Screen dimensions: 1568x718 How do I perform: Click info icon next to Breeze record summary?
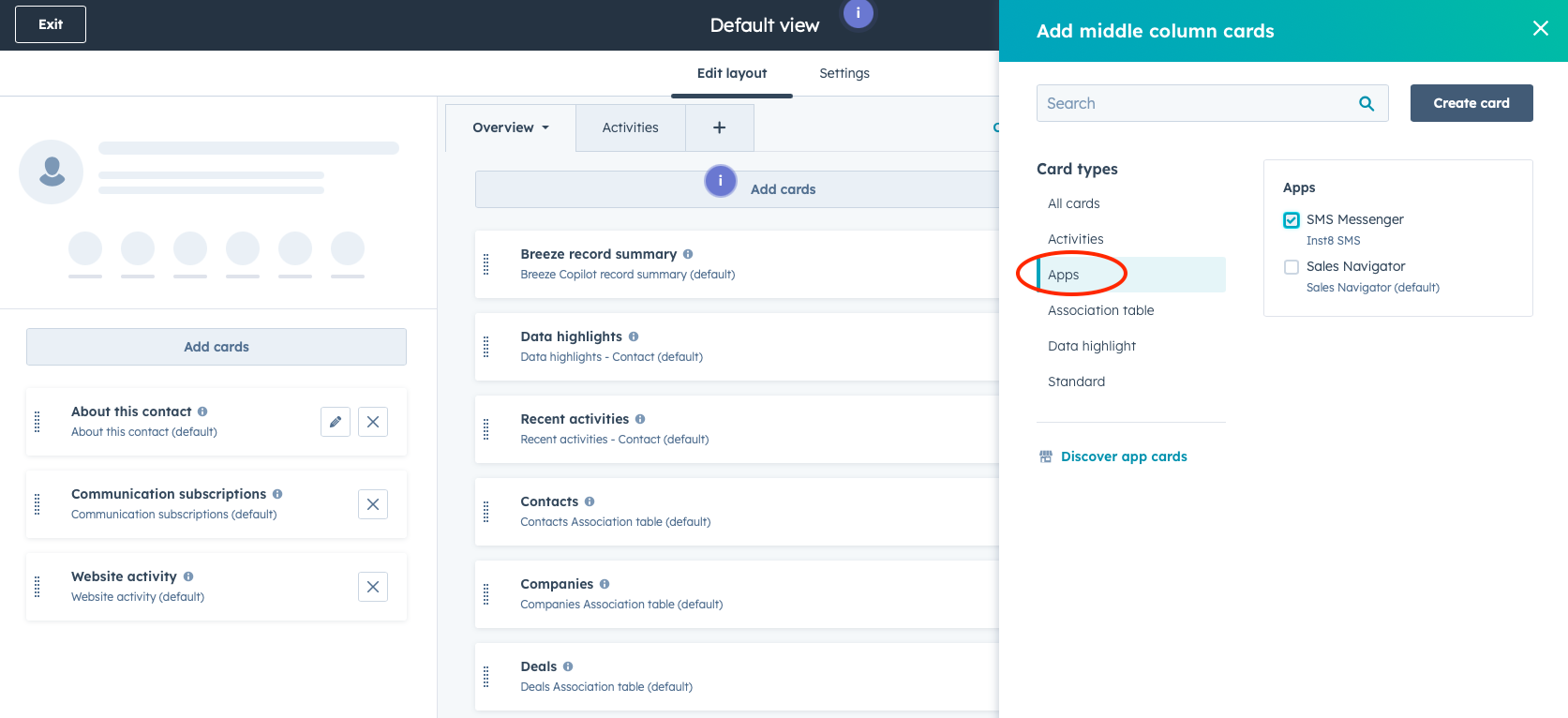coord(688,254)
